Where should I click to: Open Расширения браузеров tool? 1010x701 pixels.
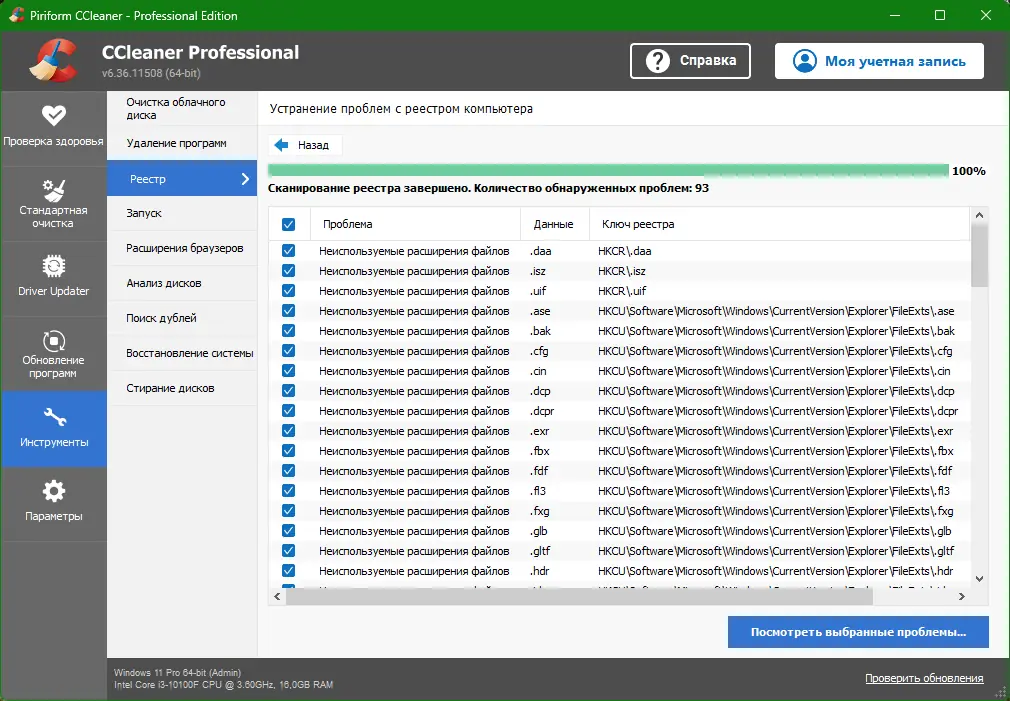(182, 248)
